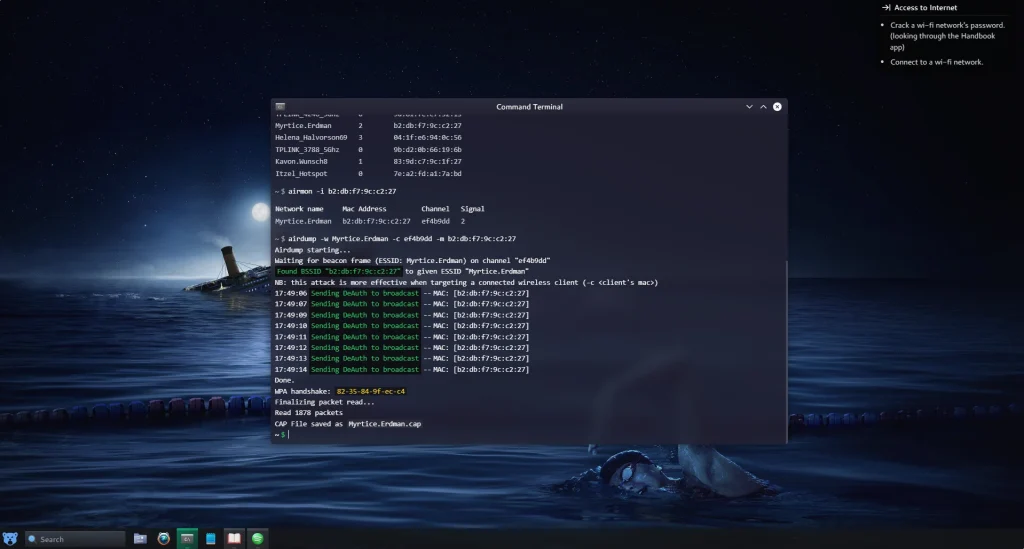The height and width of the screenshot is (549, 1024).
Task: Collapse the Access to Internet objective panel
Action: click(x=886, y=7)
